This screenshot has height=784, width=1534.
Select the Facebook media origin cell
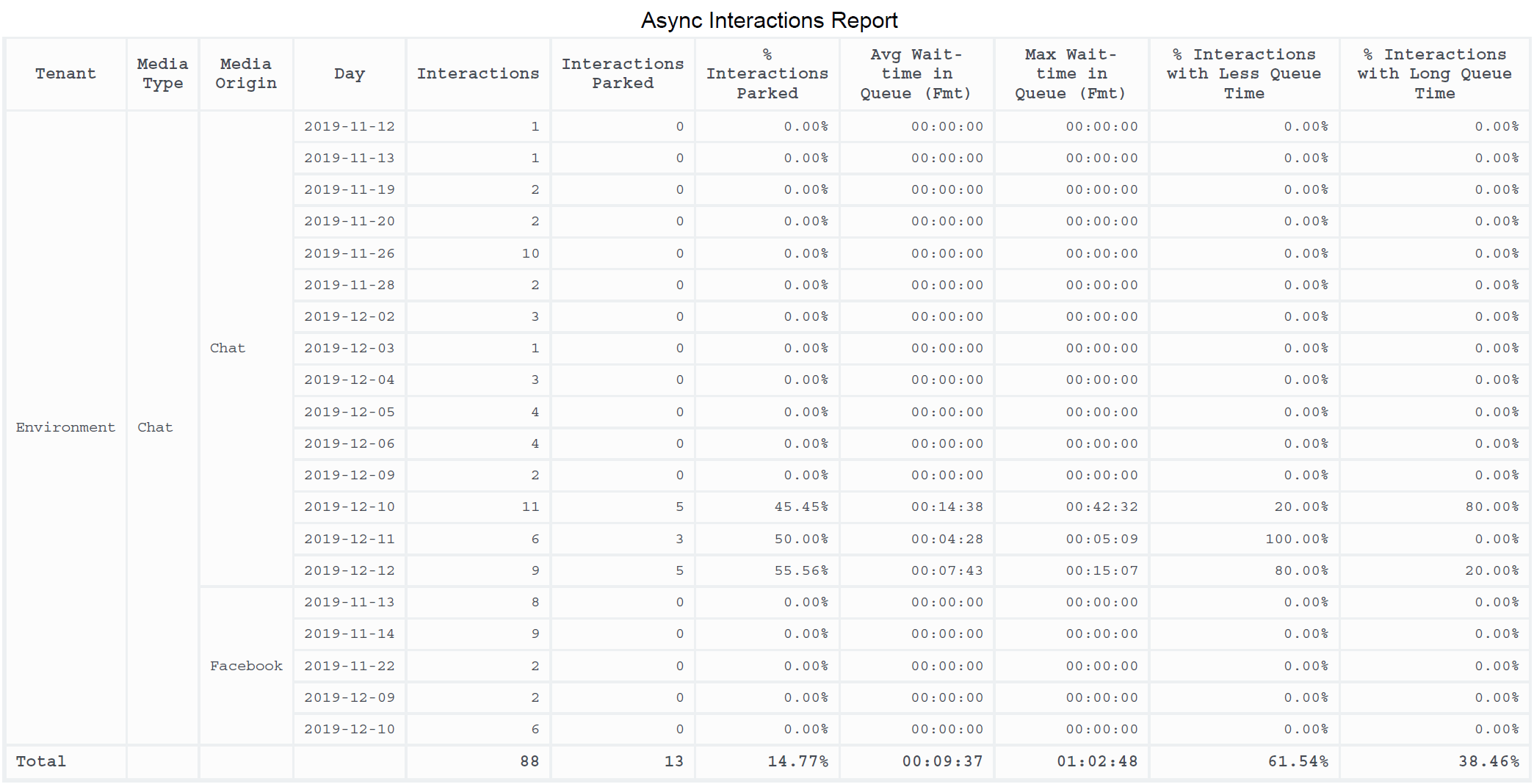tap(246, 666)
